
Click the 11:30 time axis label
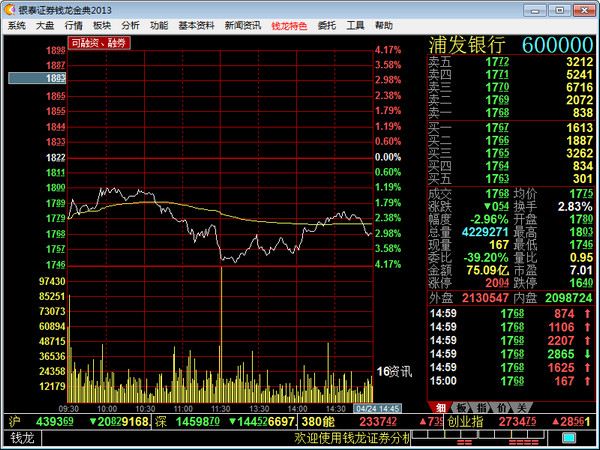221,409
